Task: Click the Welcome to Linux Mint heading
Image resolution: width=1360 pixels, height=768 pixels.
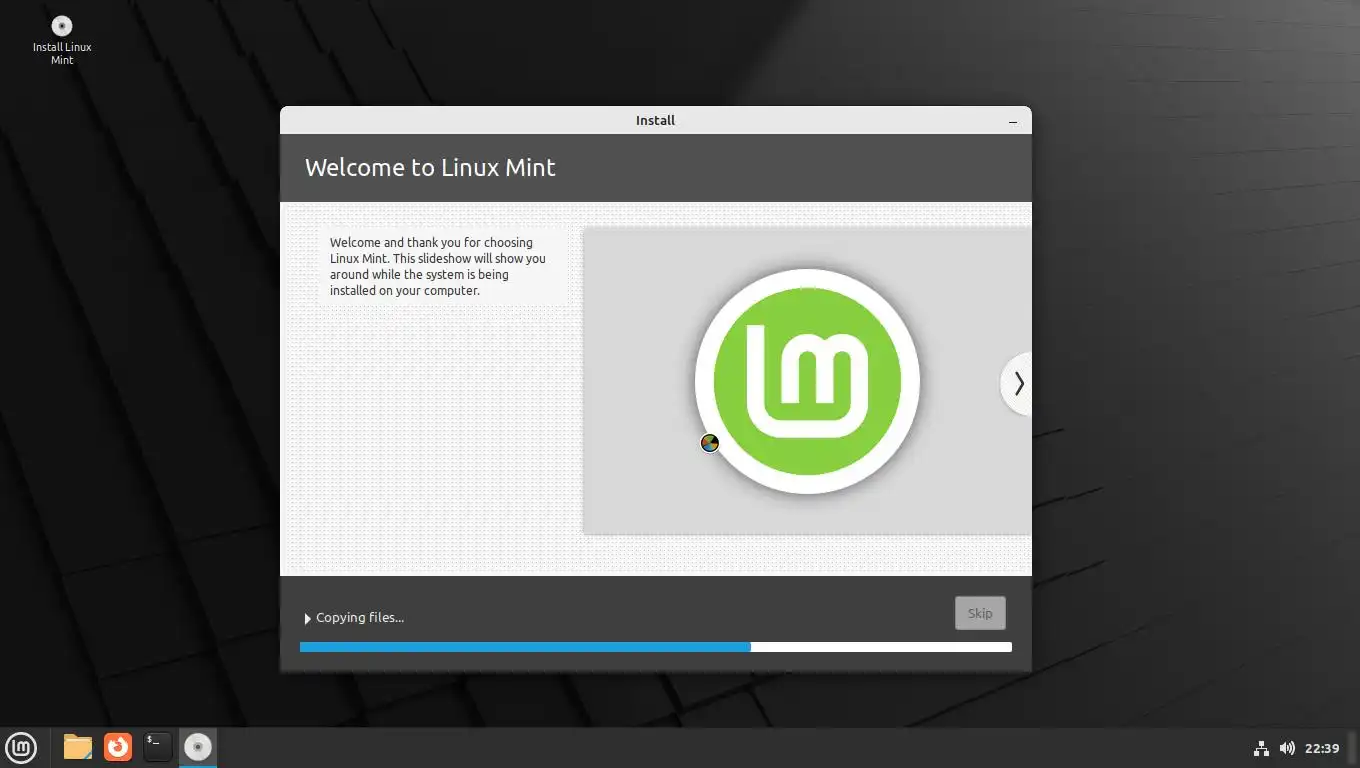Action: 430,167
